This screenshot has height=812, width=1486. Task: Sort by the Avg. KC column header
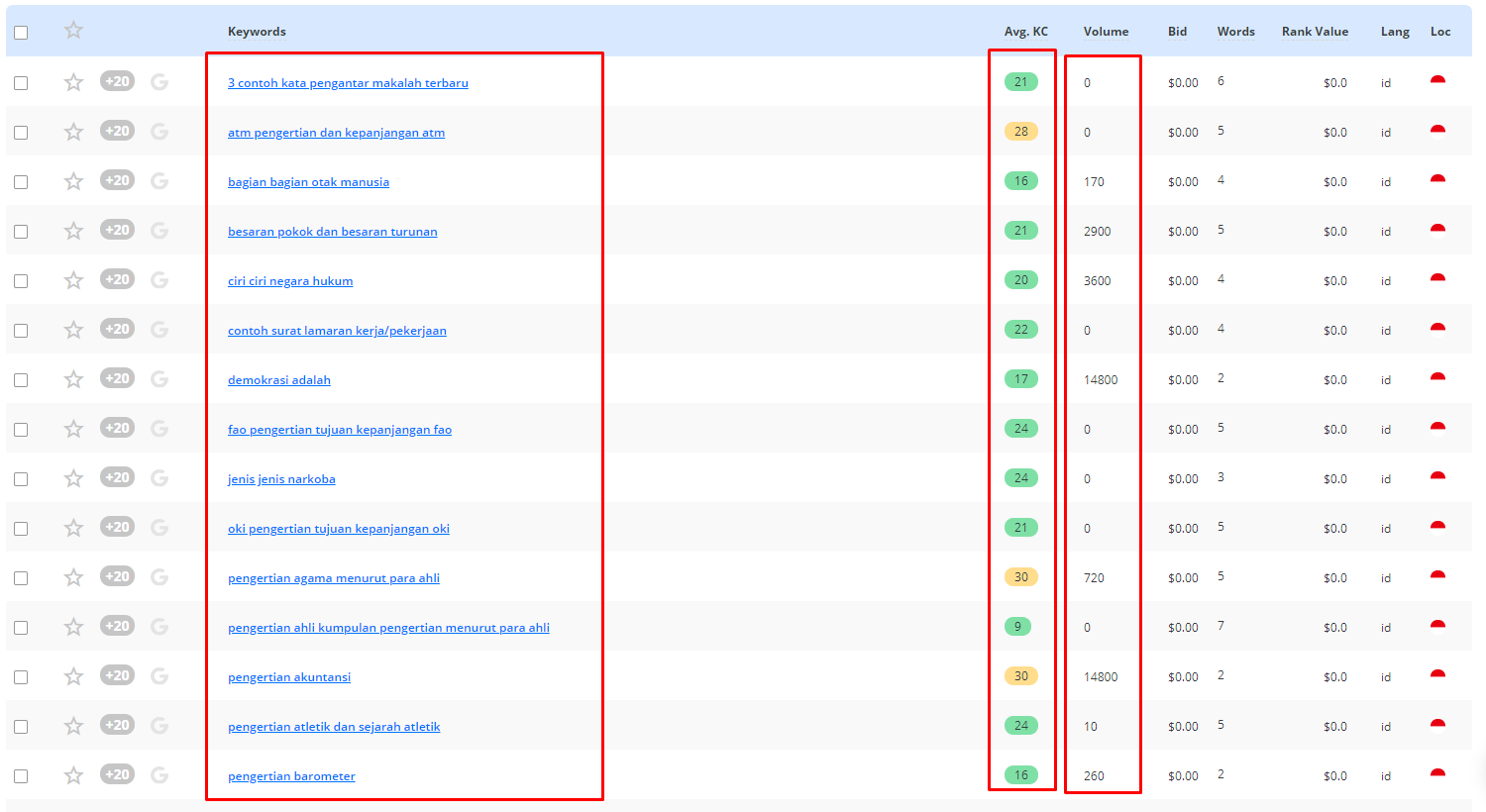coord(1025,32)
